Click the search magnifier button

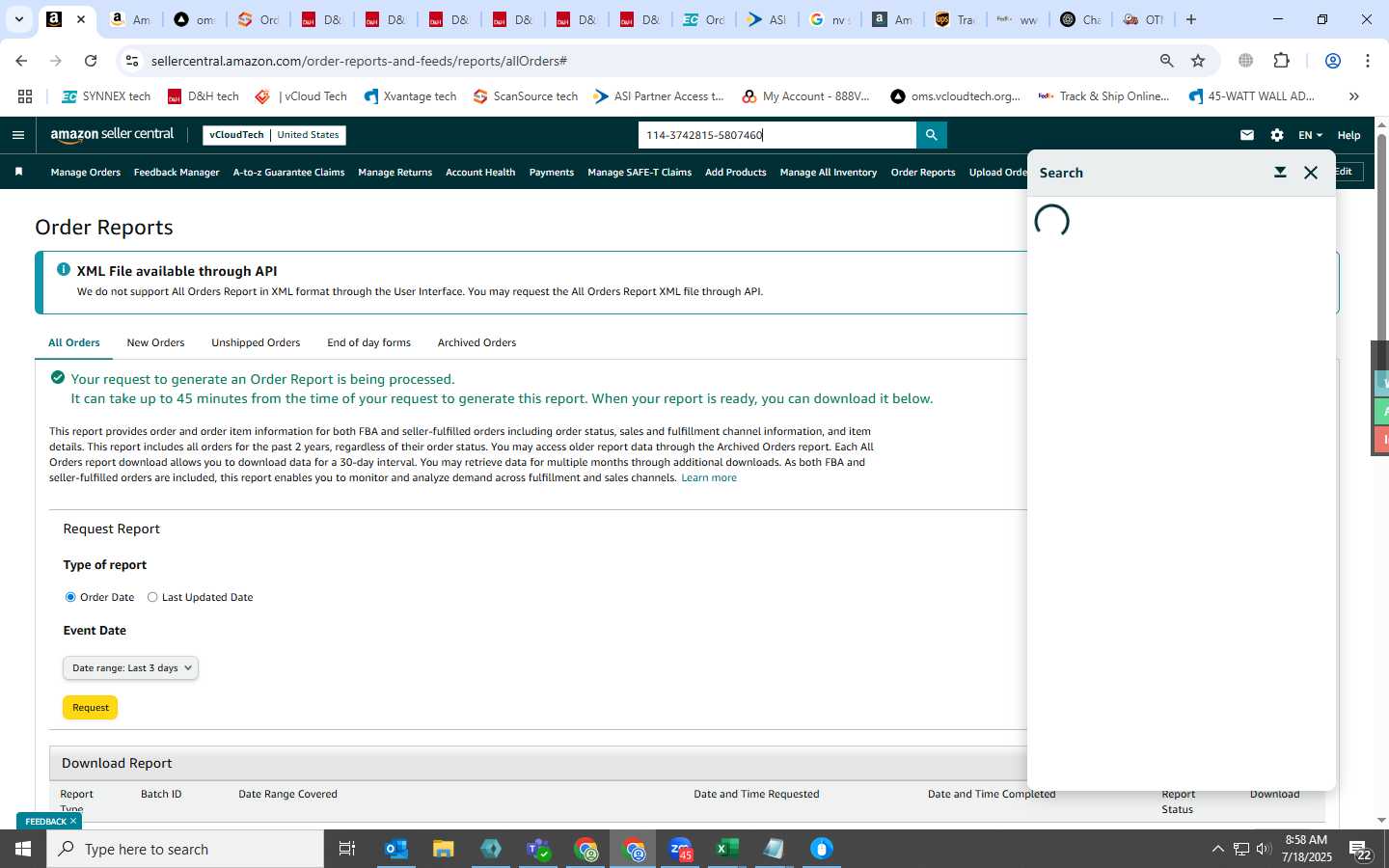(931, 135)
